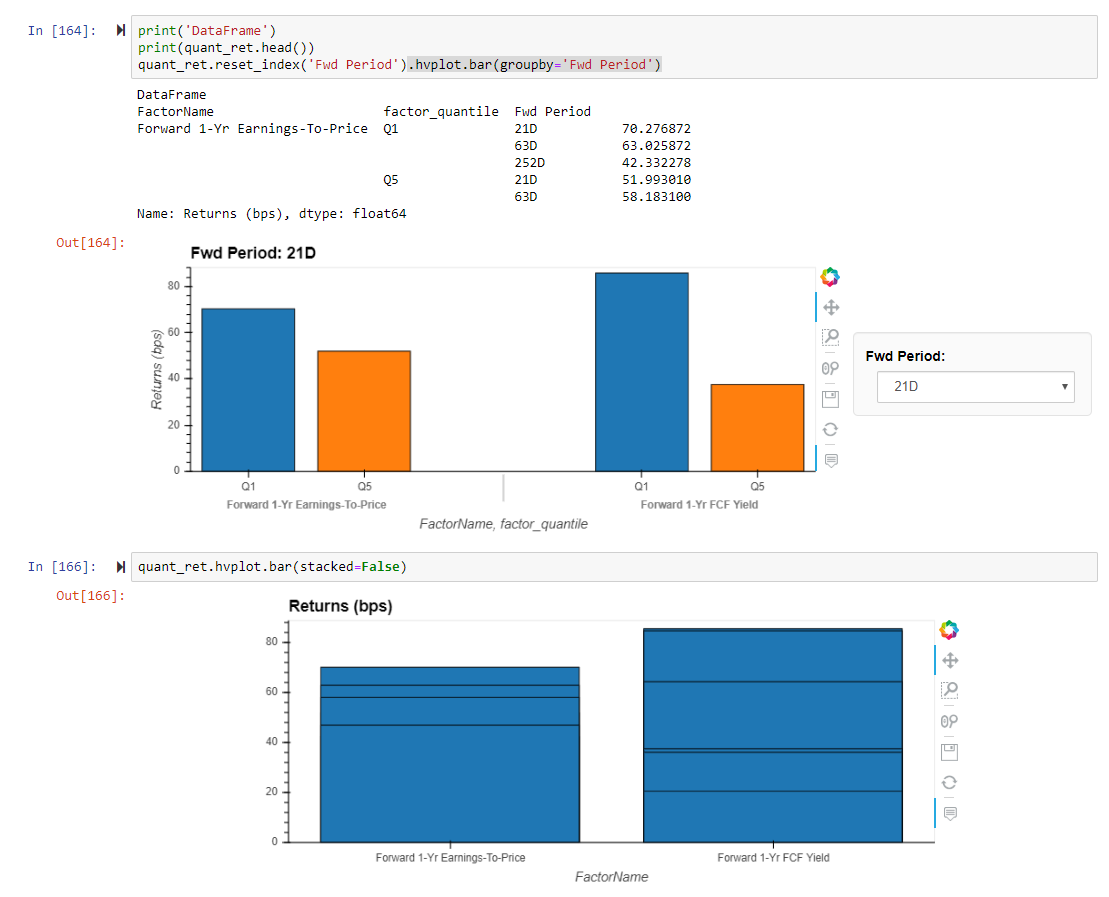
Task: Click the value 51.993010 in the printed output
Action: [656, 180]
